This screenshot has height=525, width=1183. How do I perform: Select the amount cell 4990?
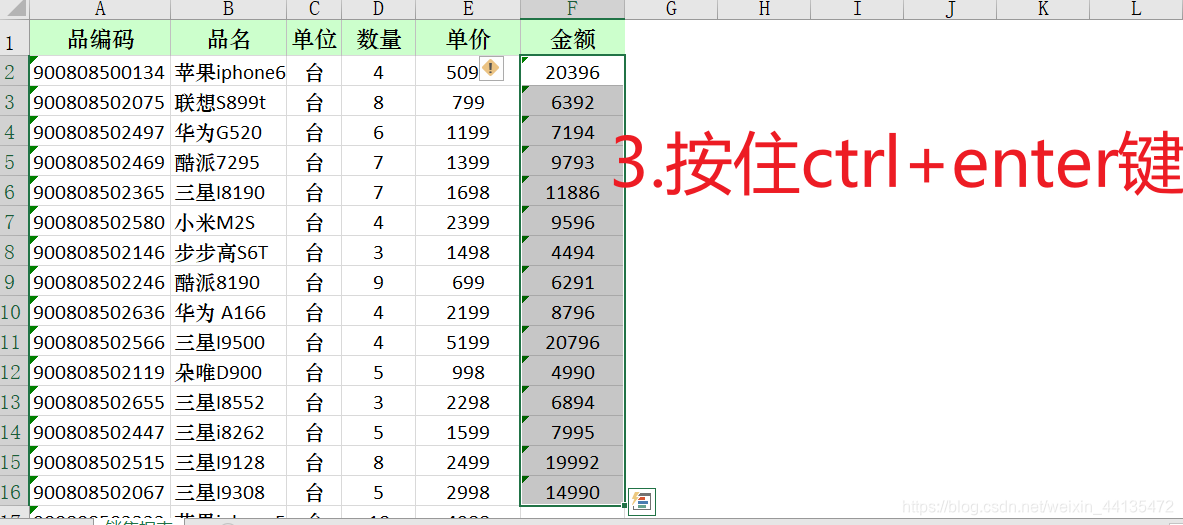[x=573, y=372]
